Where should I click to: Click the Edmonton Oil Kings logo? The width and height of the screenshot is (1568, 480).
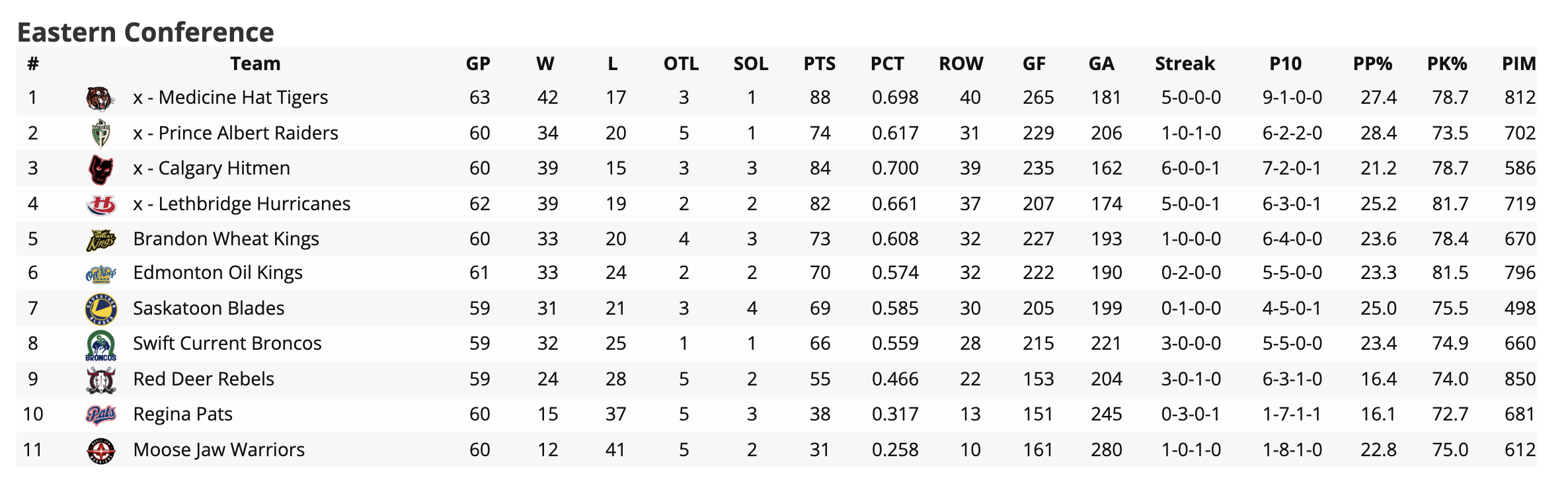(100, 274)
